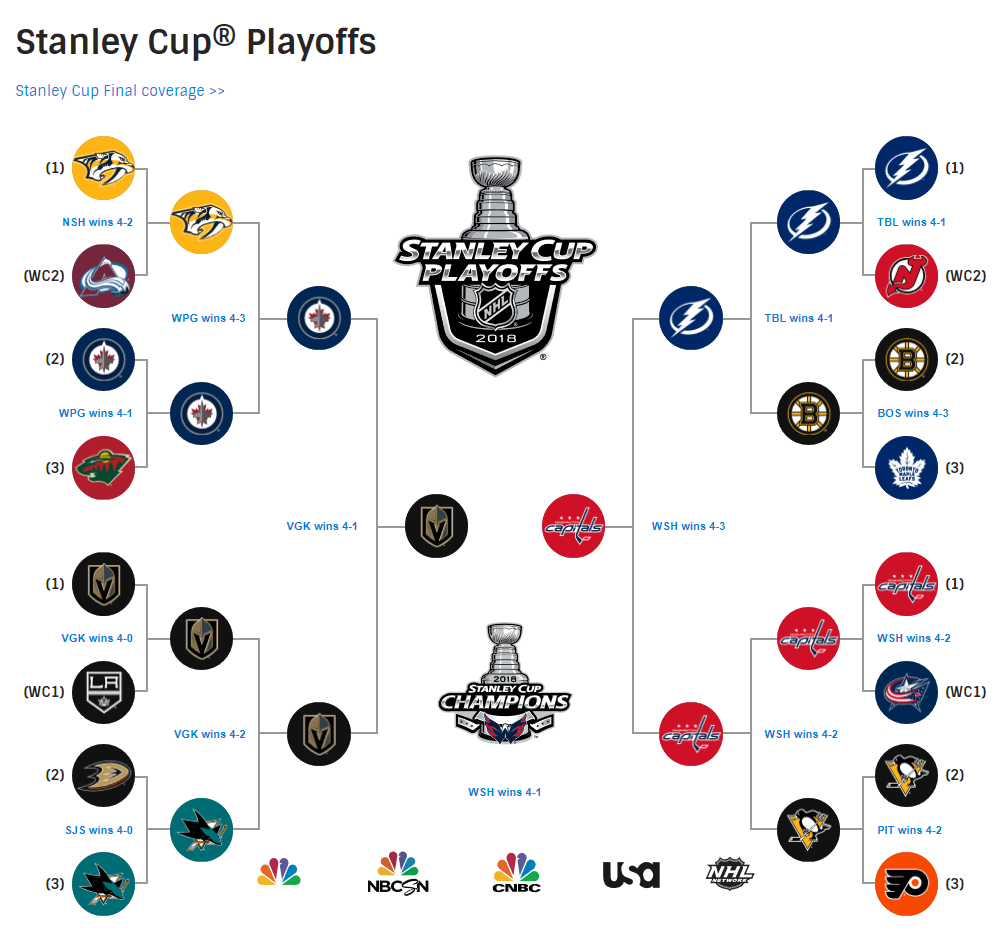Click the PIT wins 4-2 series link
The height and width of the screenshot is (932, 1008).
tap(909, 830)
